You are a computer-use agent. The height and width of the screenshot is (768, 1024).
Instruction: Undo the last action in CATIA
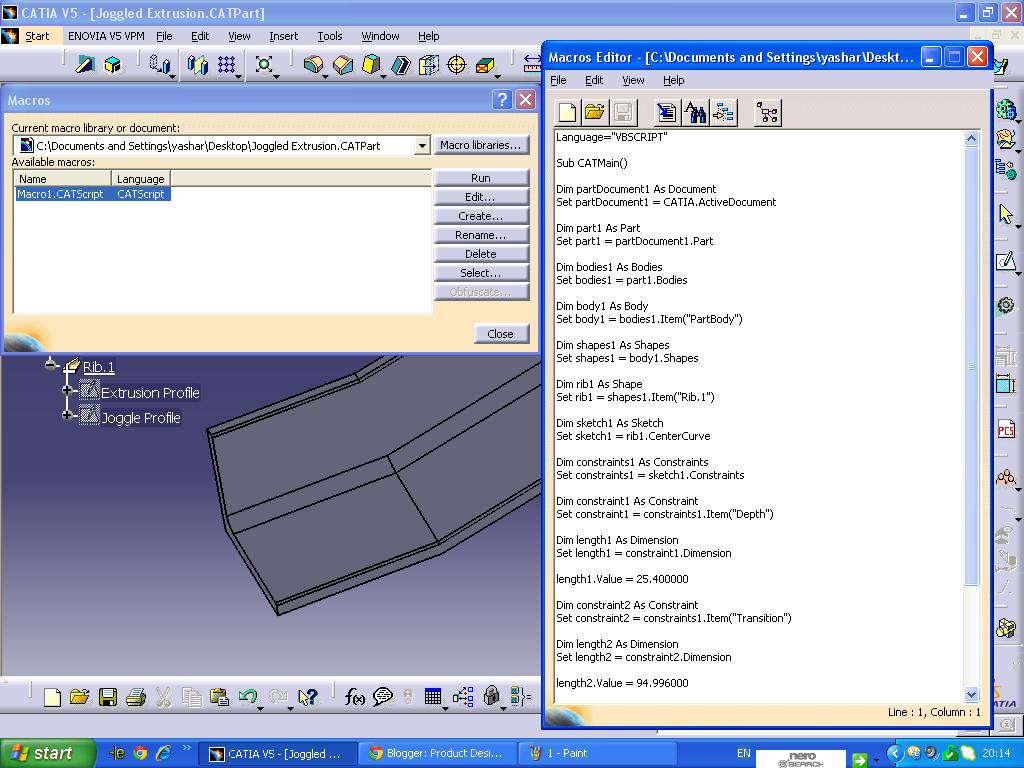point(248,695)
